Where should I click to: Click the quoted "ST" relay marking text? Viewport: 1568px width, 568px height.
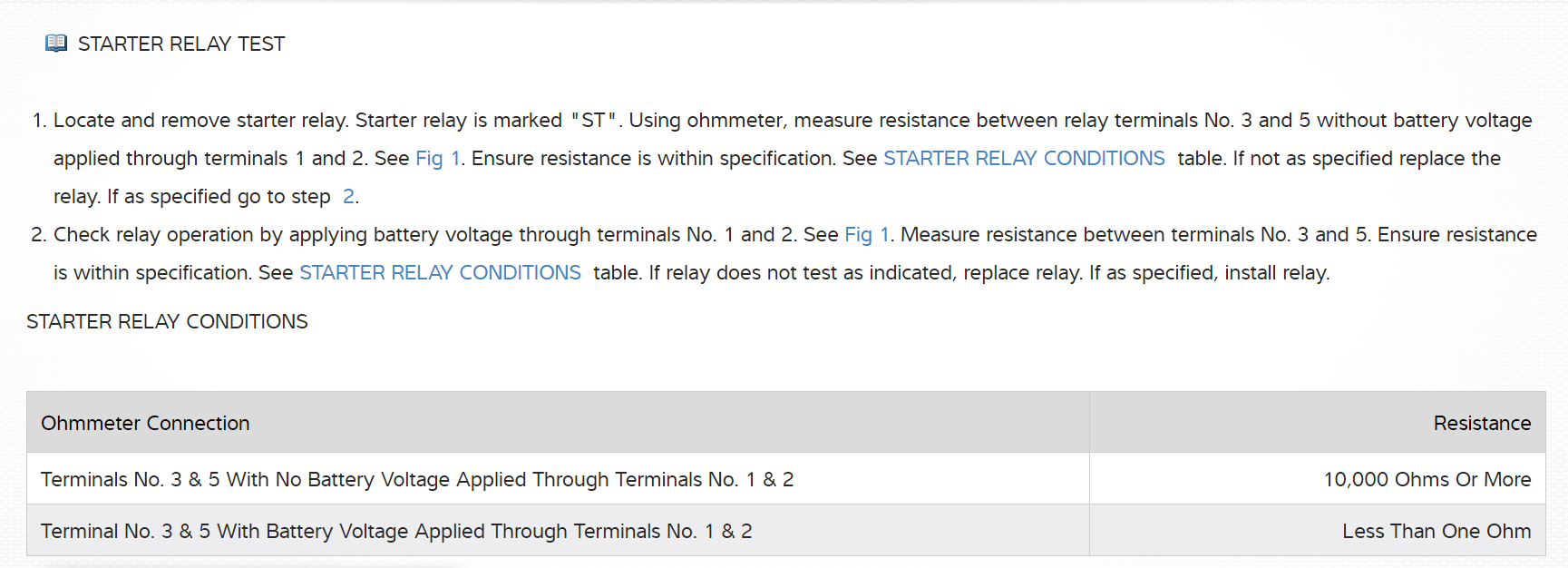pos(594,121)
